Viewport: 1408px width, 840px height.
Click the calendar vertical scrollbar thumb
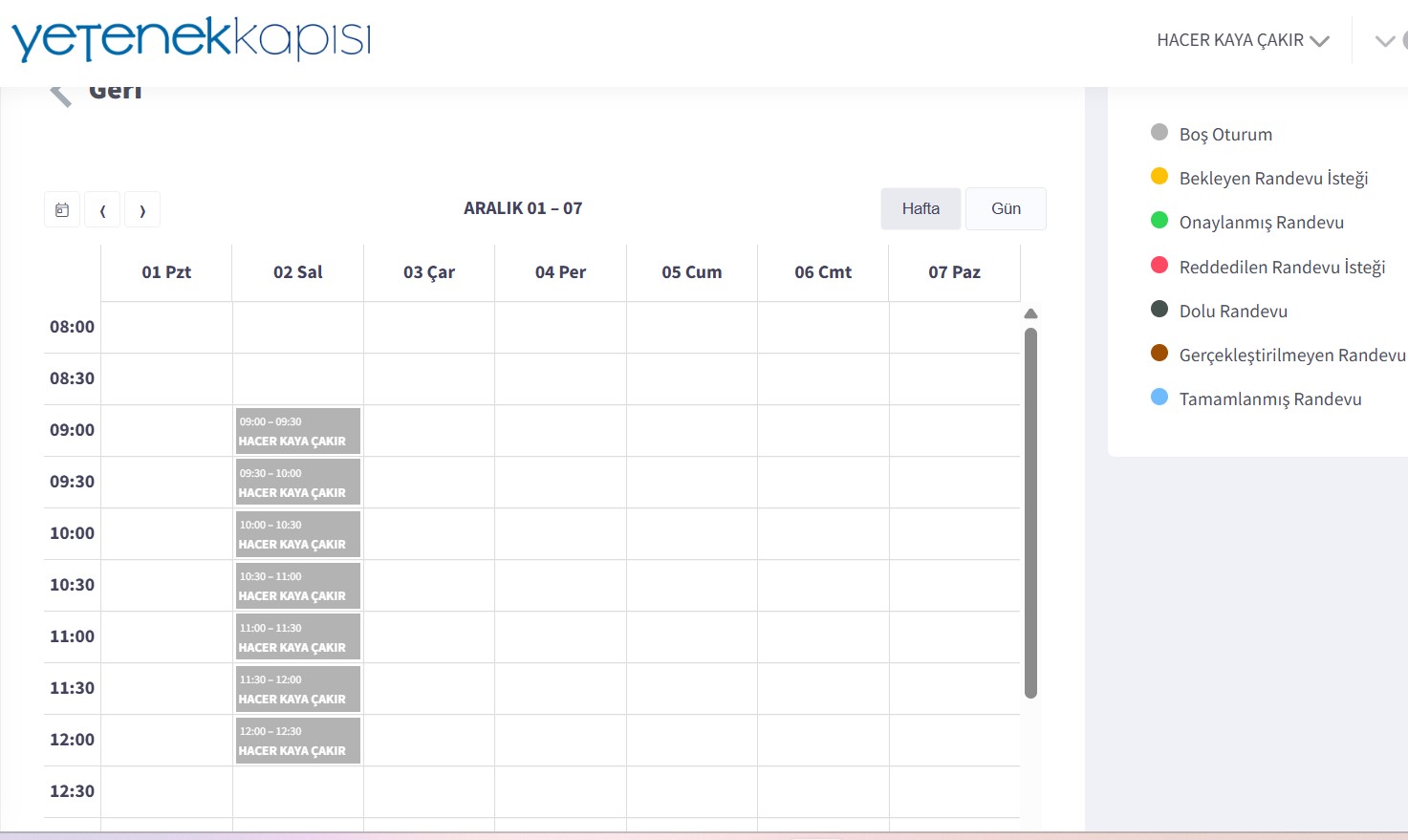[1030, 512]
